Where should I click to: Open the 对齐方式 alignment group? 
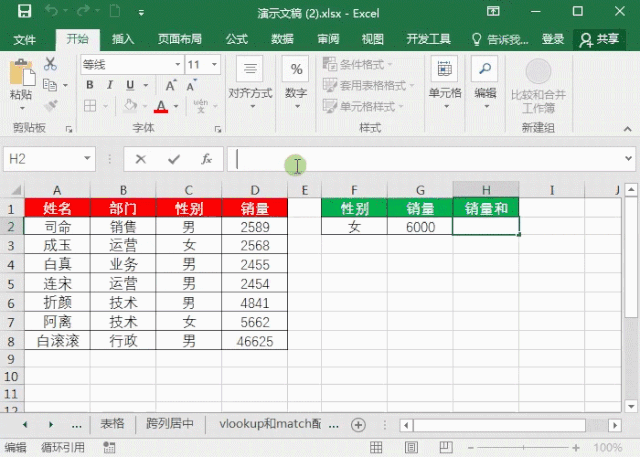pyautogui.click(x=250, y=84)
